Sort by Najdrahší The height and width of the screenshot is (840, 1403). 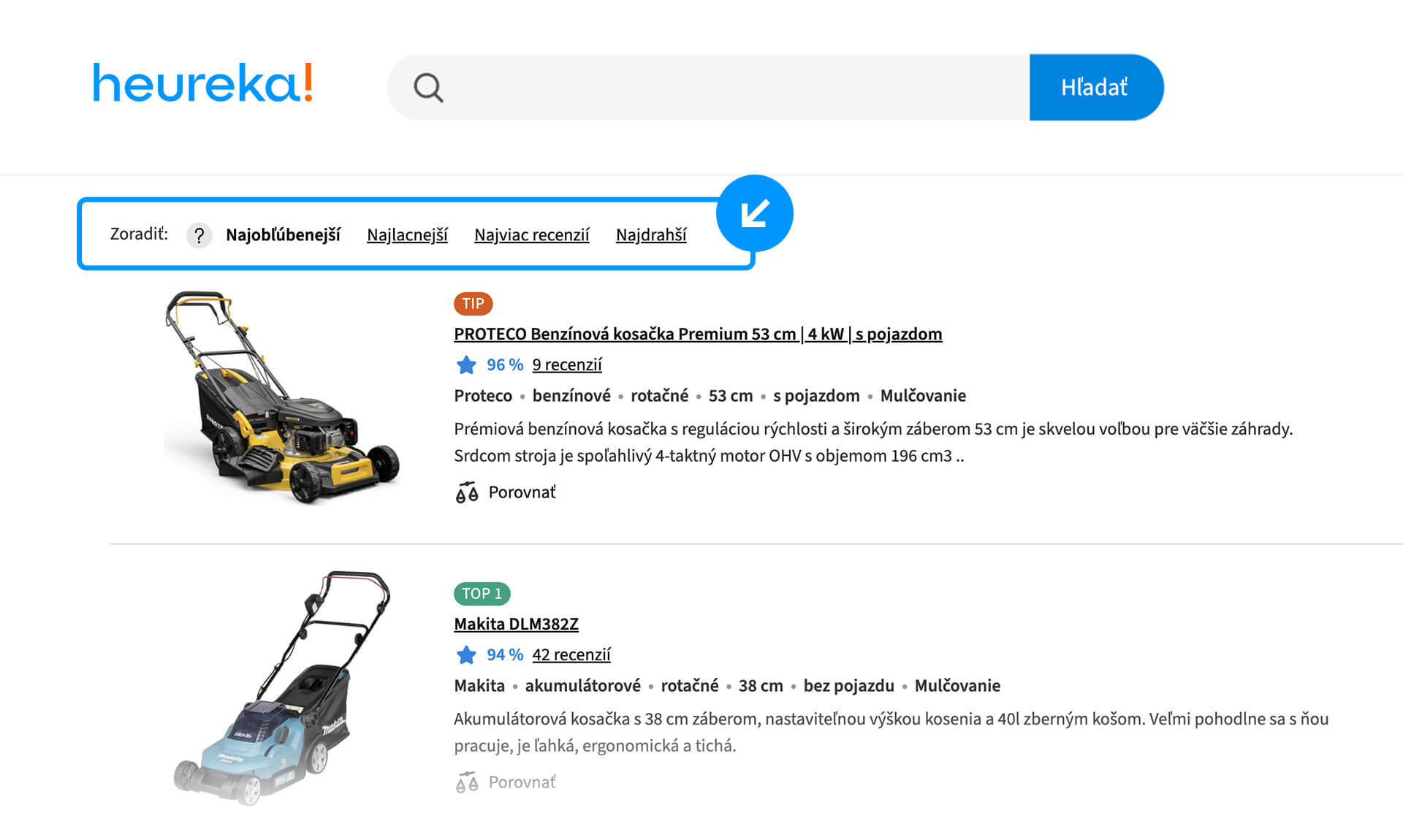tap(651, 235)
